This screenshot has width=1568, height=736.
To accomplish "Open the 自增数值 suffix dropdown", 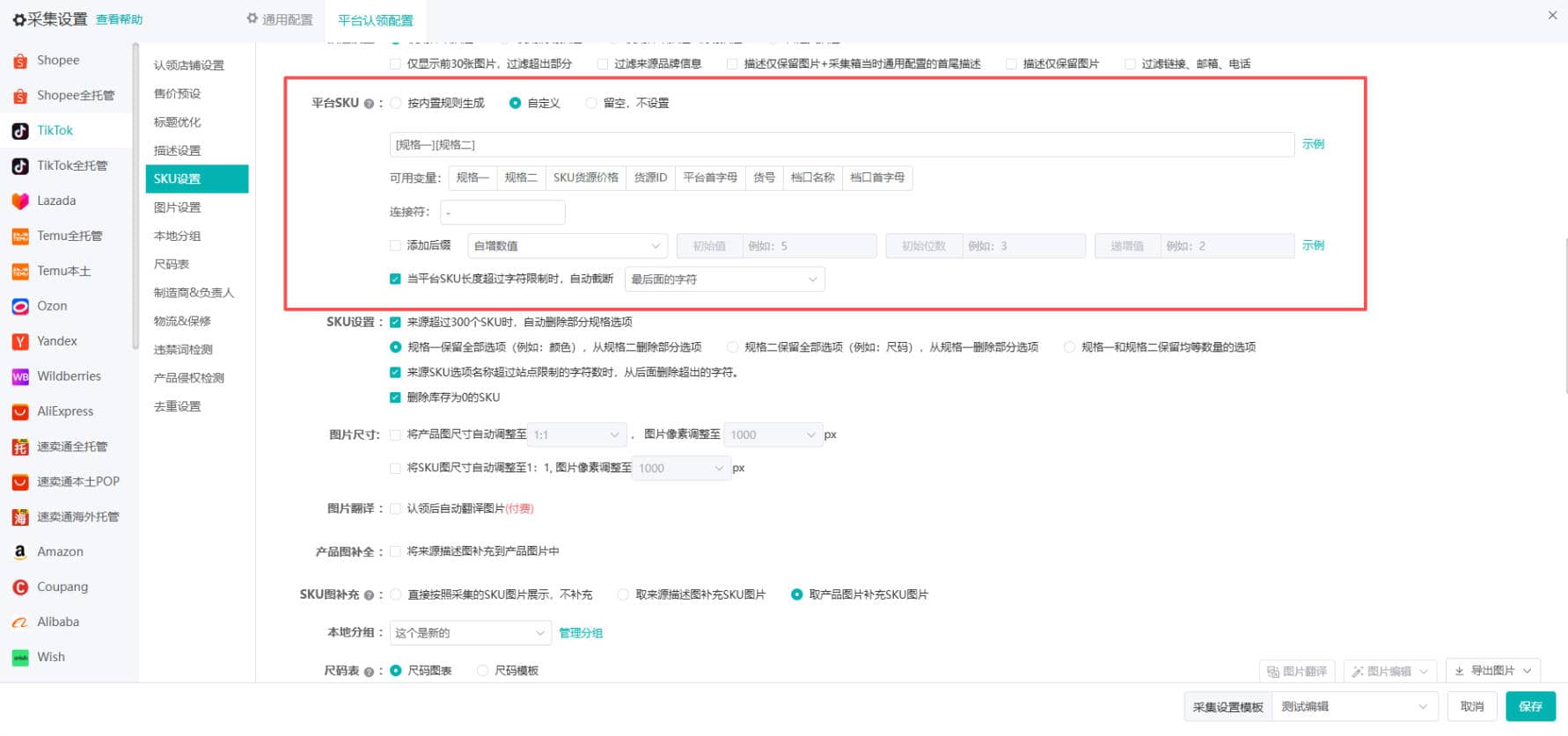I will click(568, 246).
